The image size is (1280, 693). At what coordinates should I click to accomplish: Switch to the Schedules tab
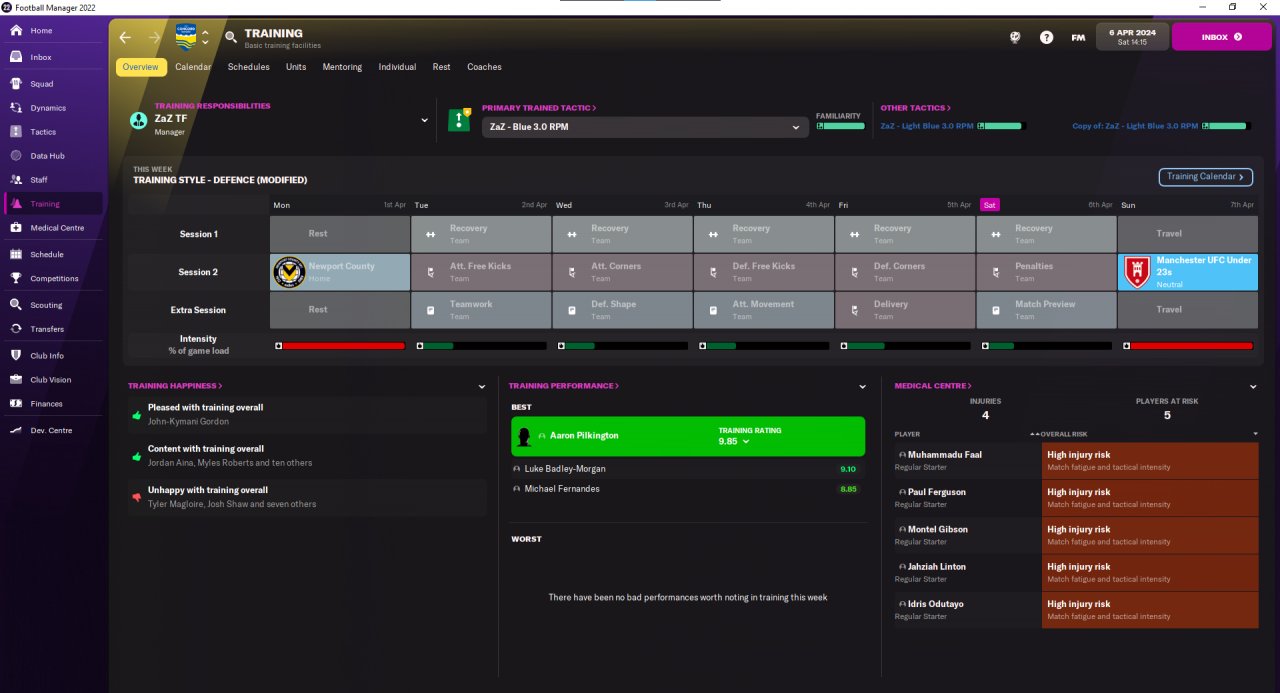[x=248, y=67]
